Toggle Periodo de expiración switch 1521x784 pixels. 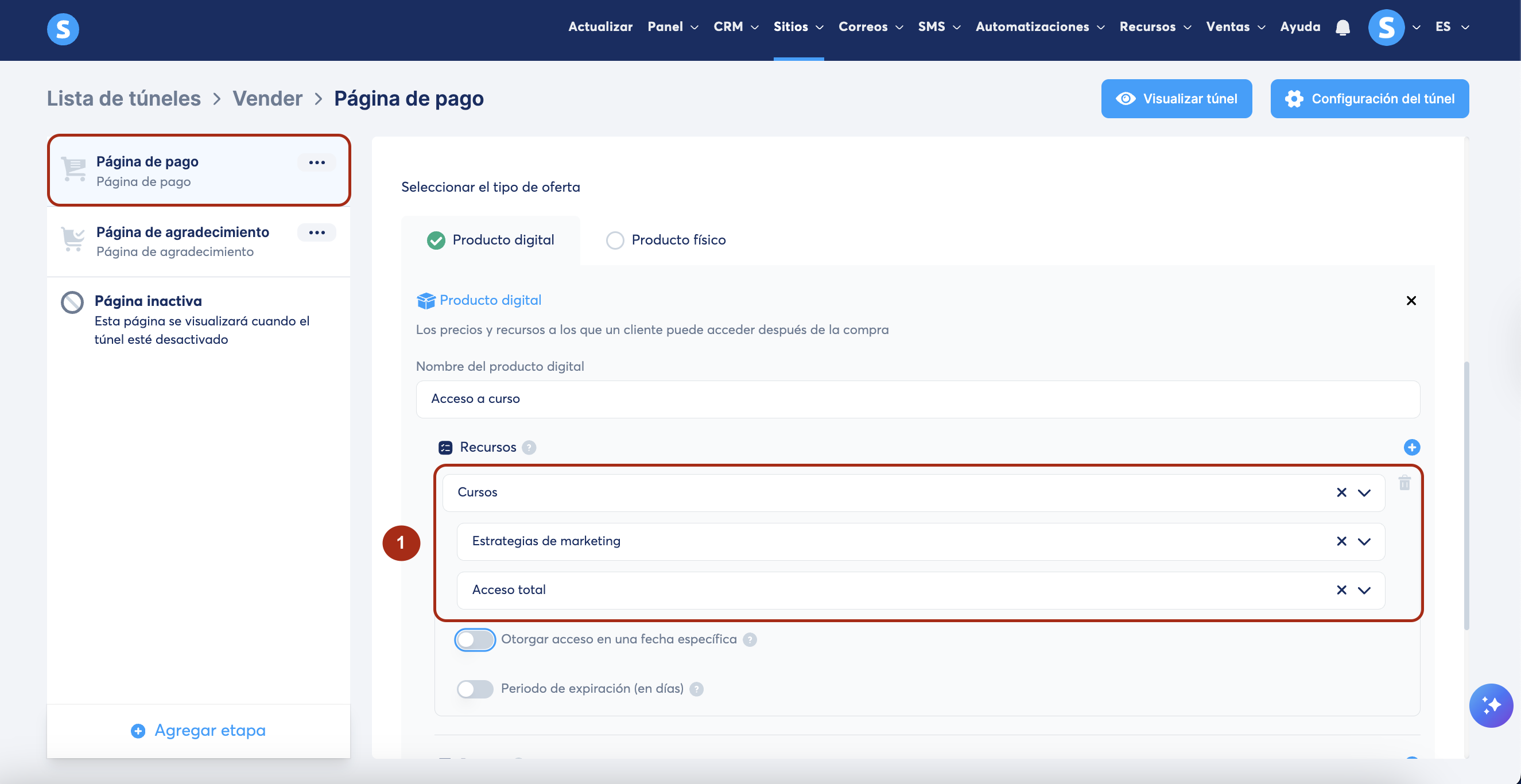475,688
